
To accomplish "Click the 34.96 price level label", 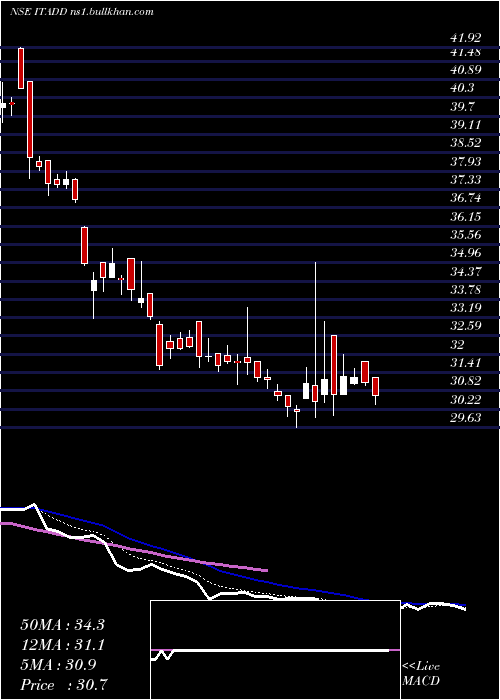I will [x=465, y=253].
